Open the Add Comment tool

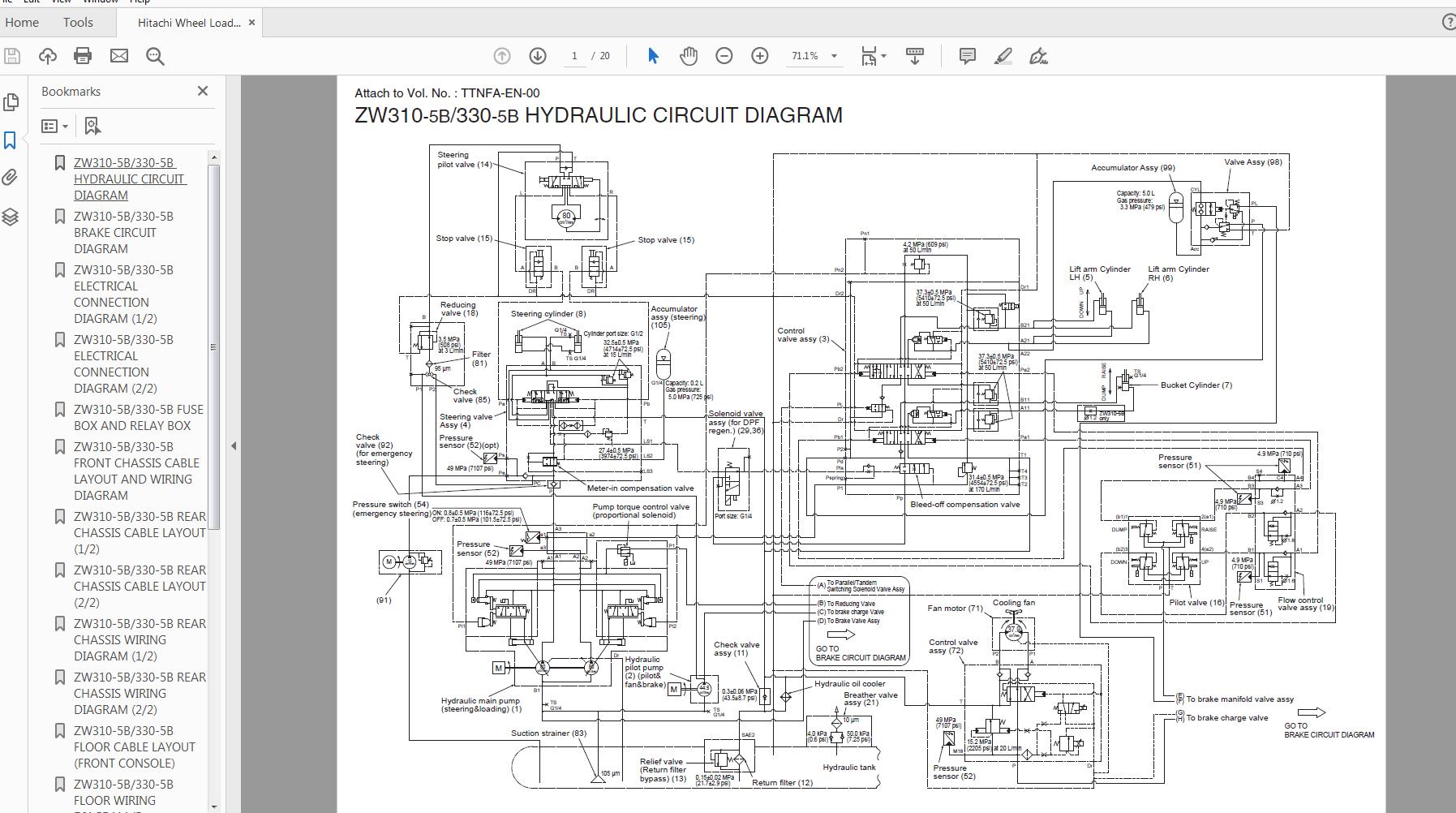coord(966,55)
